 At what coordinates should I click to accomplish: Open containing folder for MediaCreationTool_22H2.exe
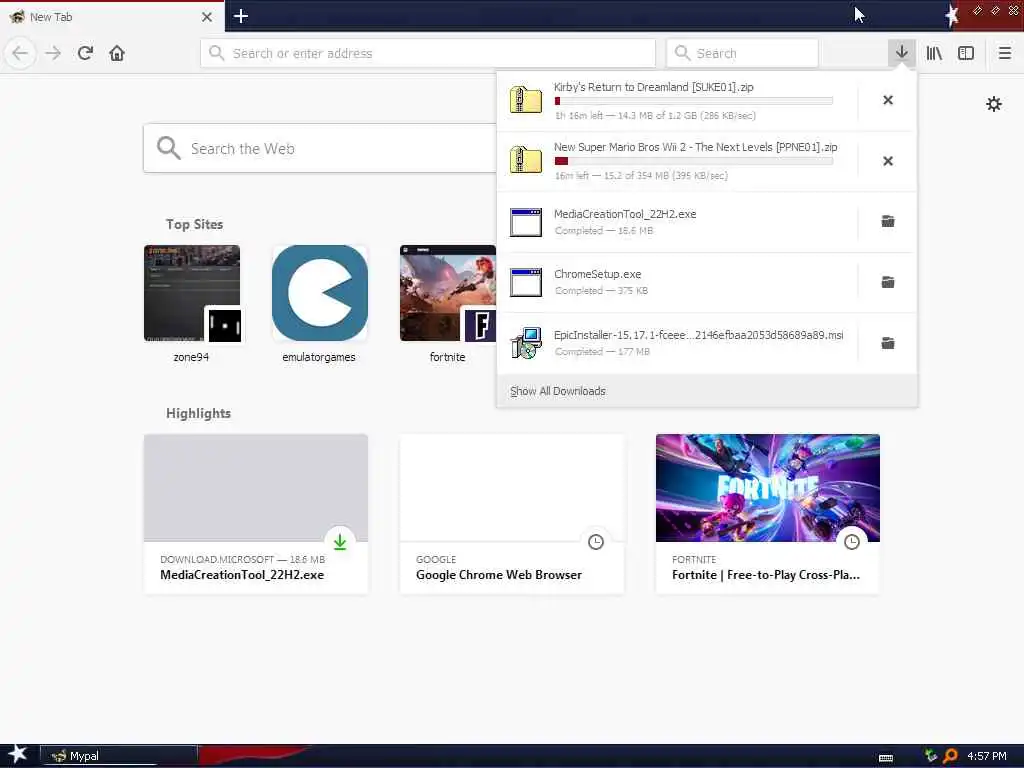[x=888, y=221]
